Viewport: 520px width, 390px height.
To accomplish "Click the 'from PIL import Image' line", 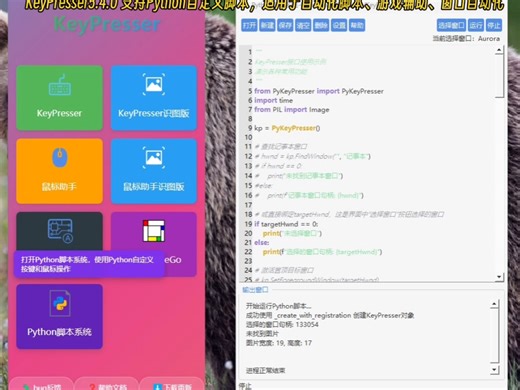I will tap(292, 110).
